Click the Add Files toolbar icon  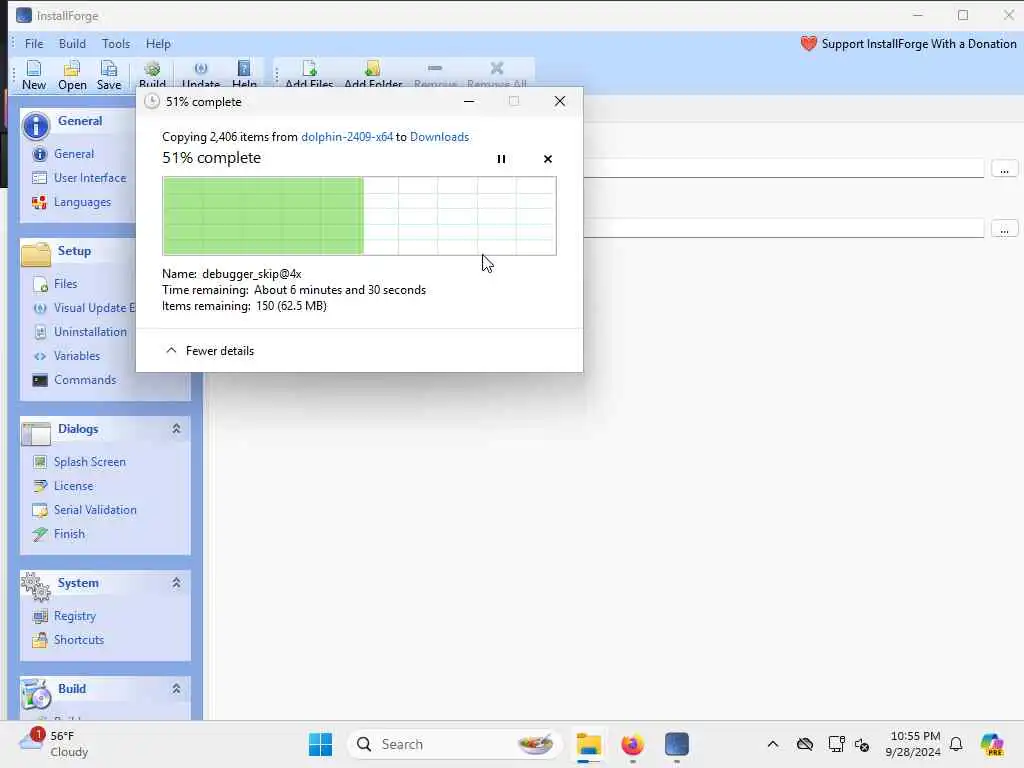click(309, 74)
